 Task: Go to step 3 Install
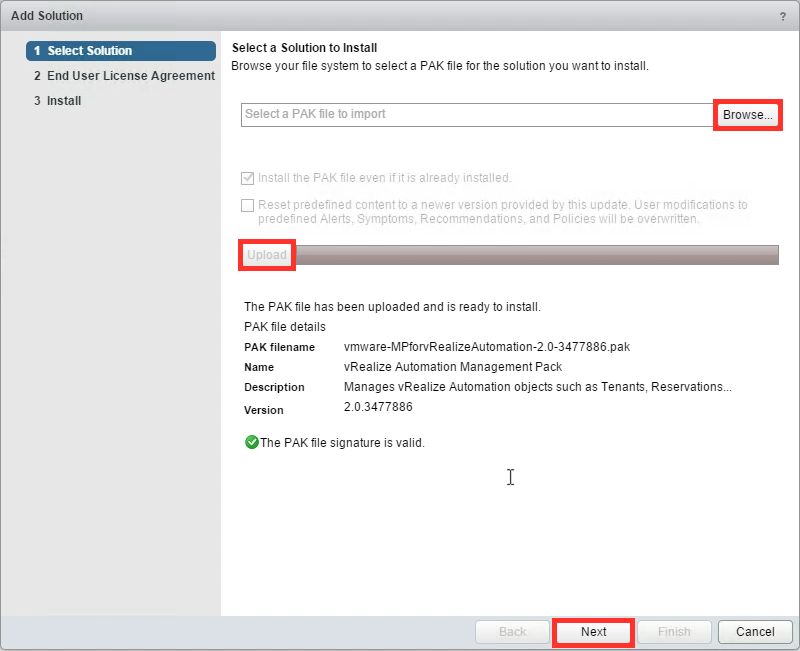(58, 101)
